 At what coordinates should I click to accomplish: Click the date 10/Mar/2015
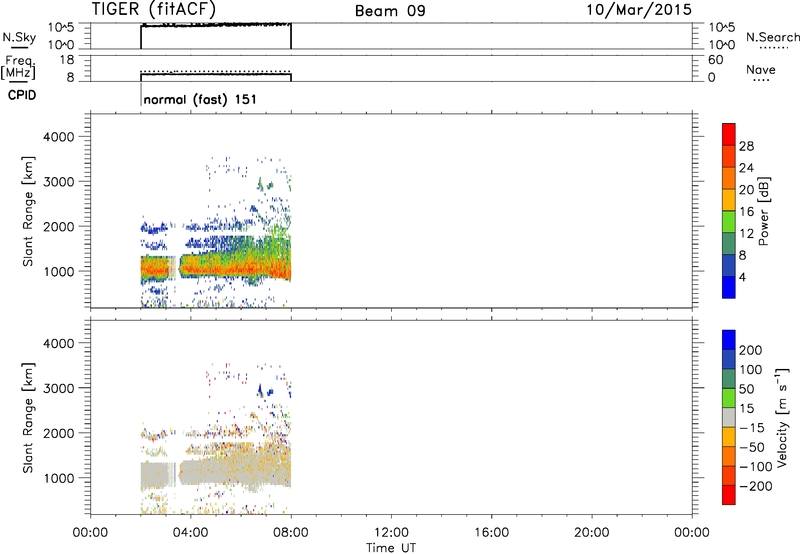point(639,10)
